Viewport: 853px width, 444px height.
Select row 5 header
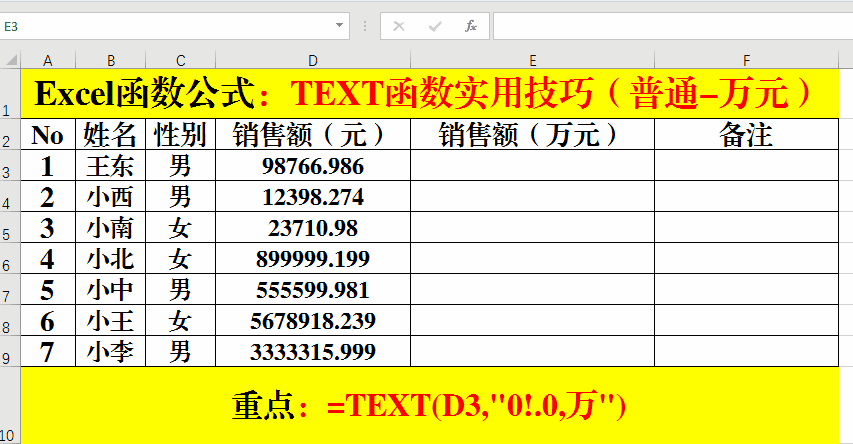click(x=10, y=227)
